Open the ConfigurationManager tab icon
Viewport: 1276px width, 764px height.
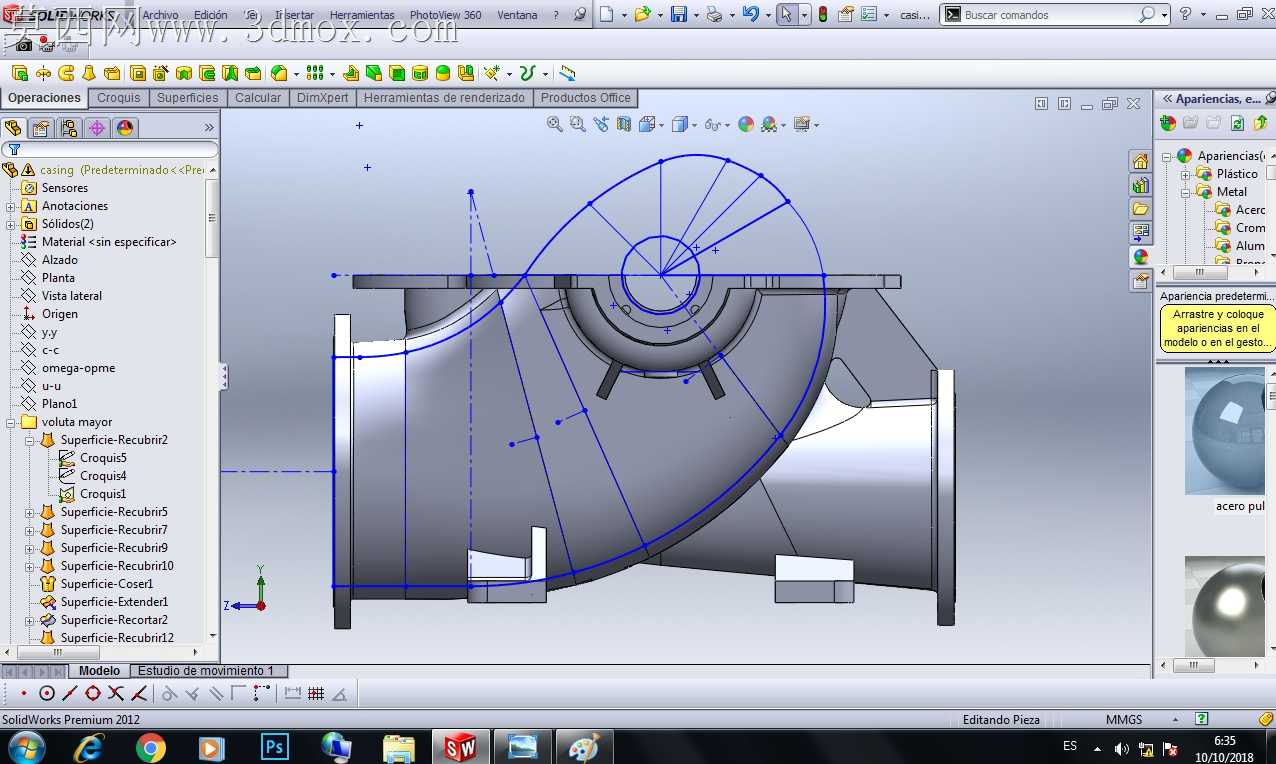pos(69,128)
